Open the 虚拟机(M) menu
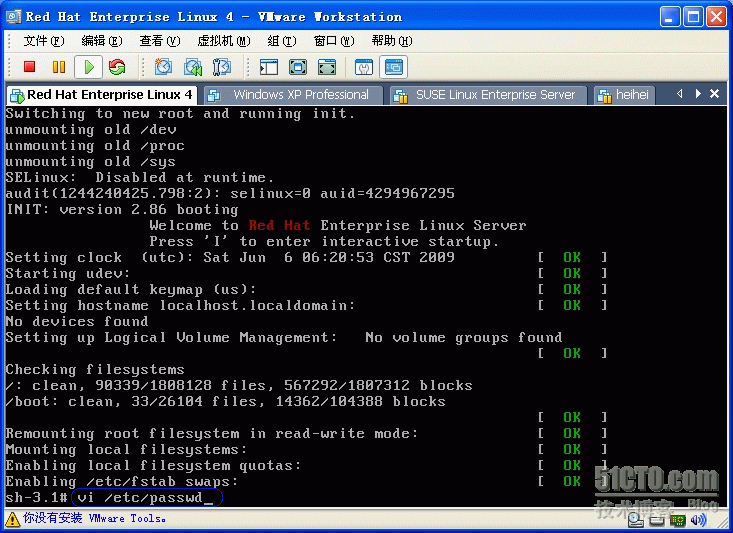The height and width of the screenshot is (533, 733). (223, 41)
